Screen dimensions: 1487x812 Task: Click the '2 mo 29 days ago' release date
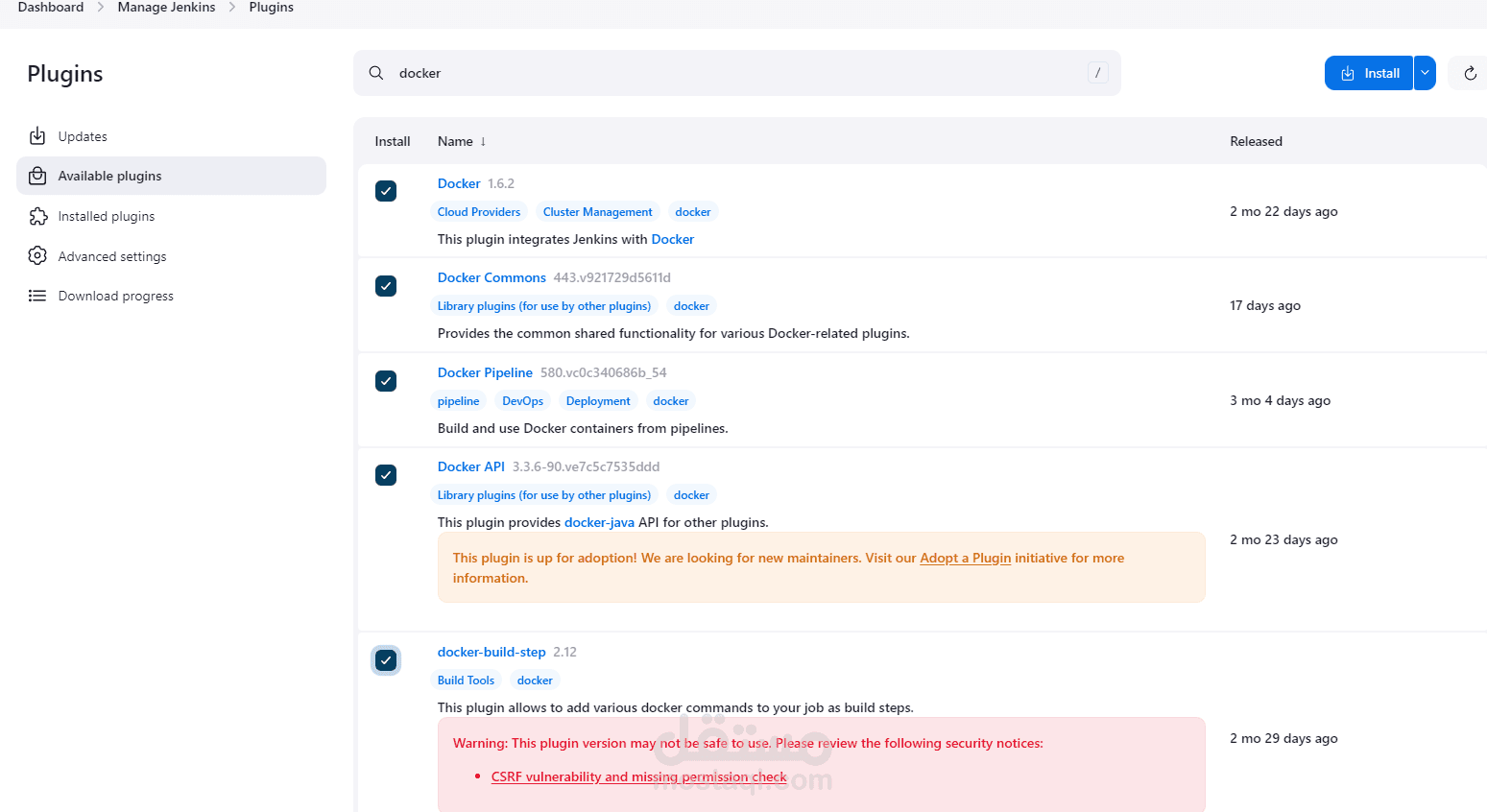coord(1283,738)
